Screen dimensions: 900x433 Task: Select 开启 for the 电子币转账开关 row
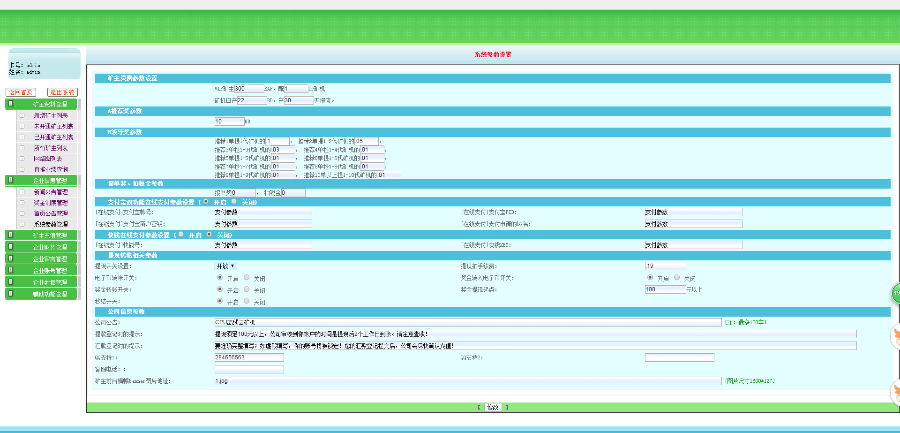pos(220,277)
